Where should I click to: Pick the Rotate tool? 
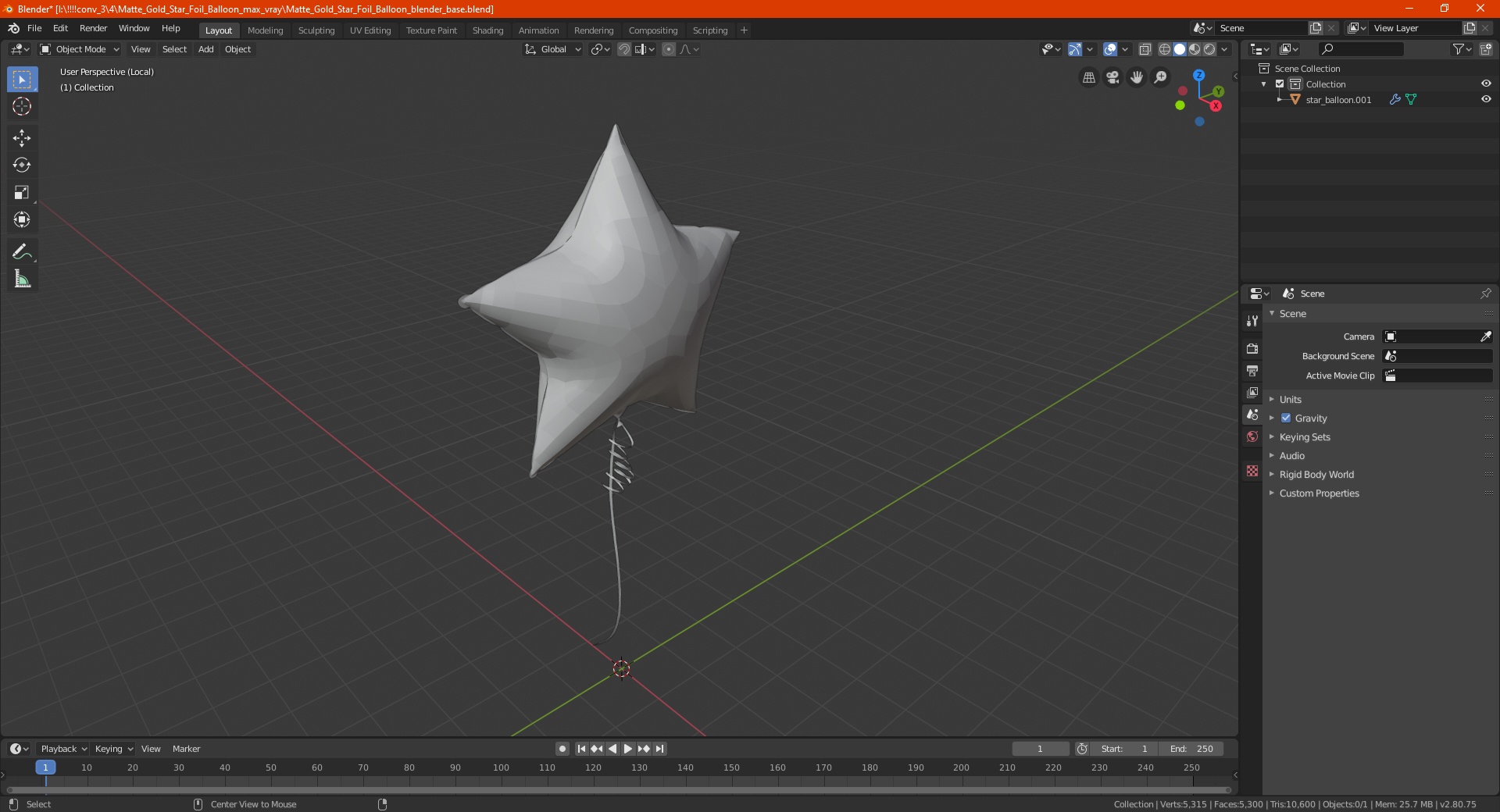pyautogui.click(x=22, y=165)
